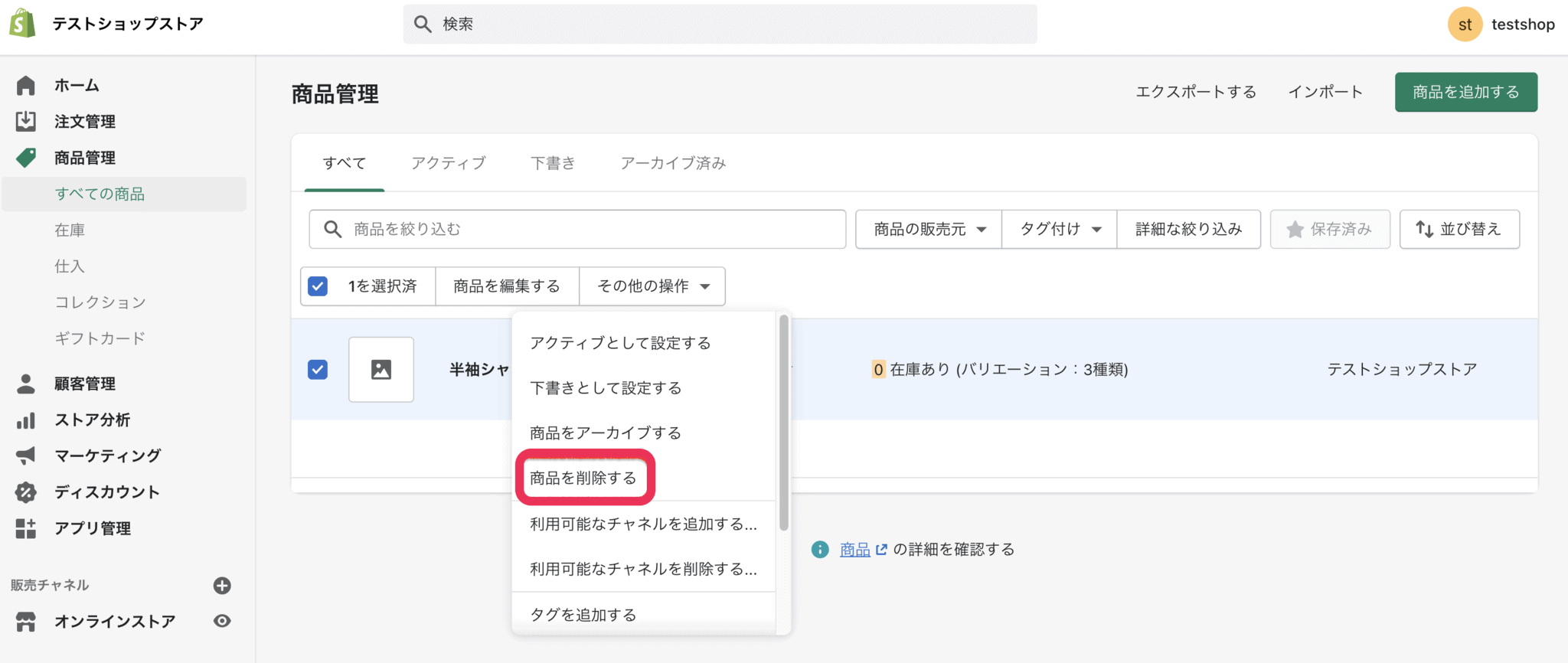
Task: Select 利用可能なチャネルを削除する... option
Action: pos(643,569)
